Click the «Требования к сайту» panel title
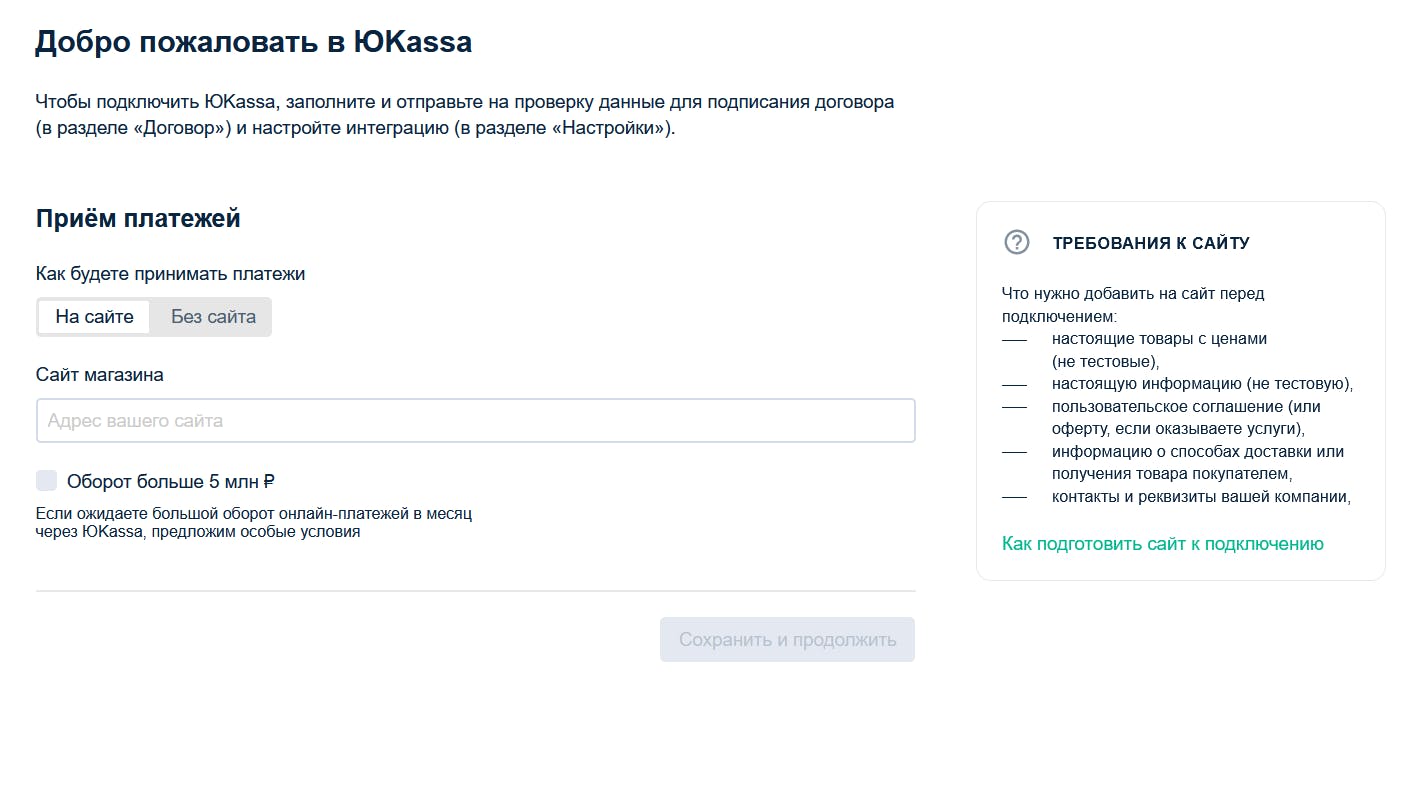This screenshot has height=789, width=1420. click(x=1151, y=243)
